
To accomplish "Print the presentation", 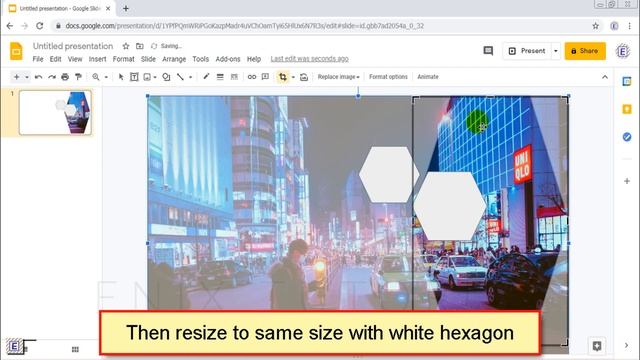I will [65, 77].
